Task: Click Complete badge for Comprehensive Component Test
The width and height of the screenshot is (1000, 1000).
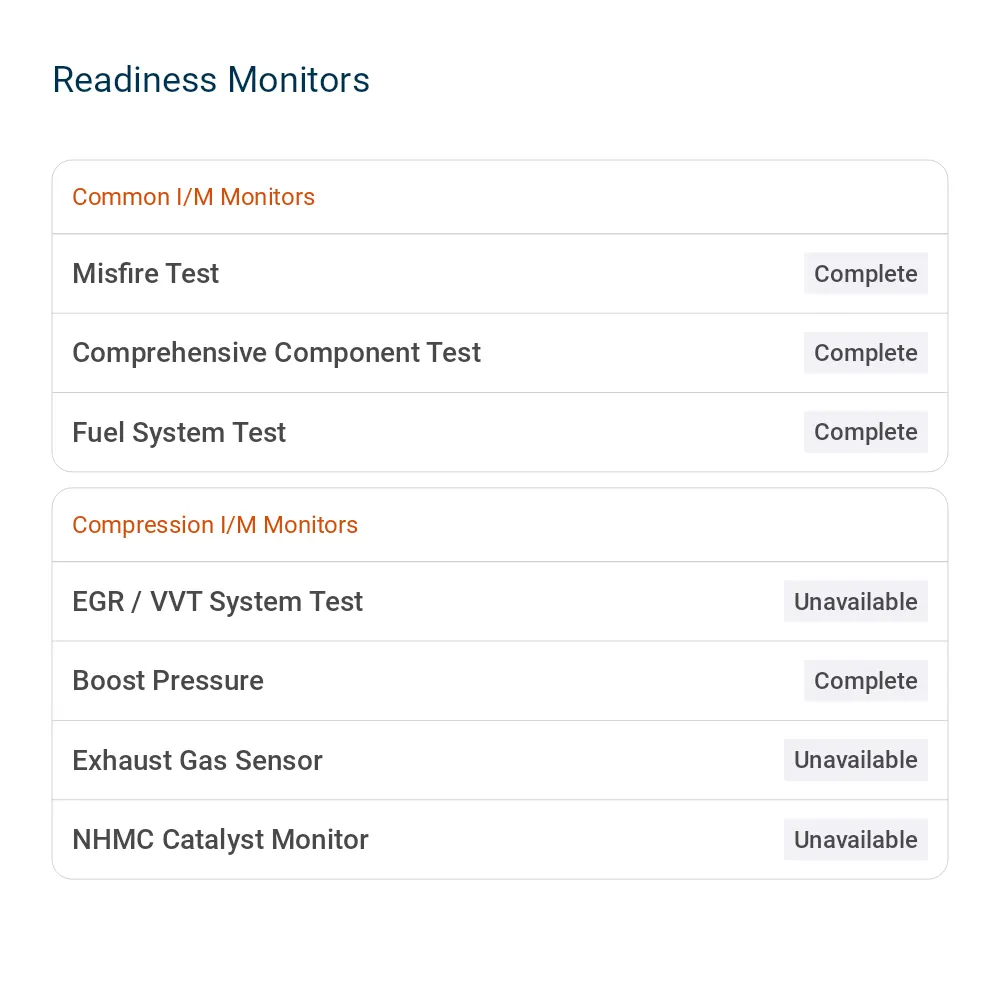Action: coord(865,353)
